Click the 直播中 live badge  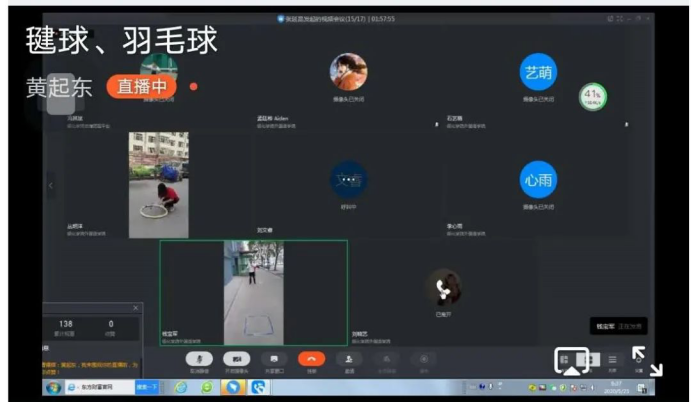pyautogui.click(x=141, y=86)
